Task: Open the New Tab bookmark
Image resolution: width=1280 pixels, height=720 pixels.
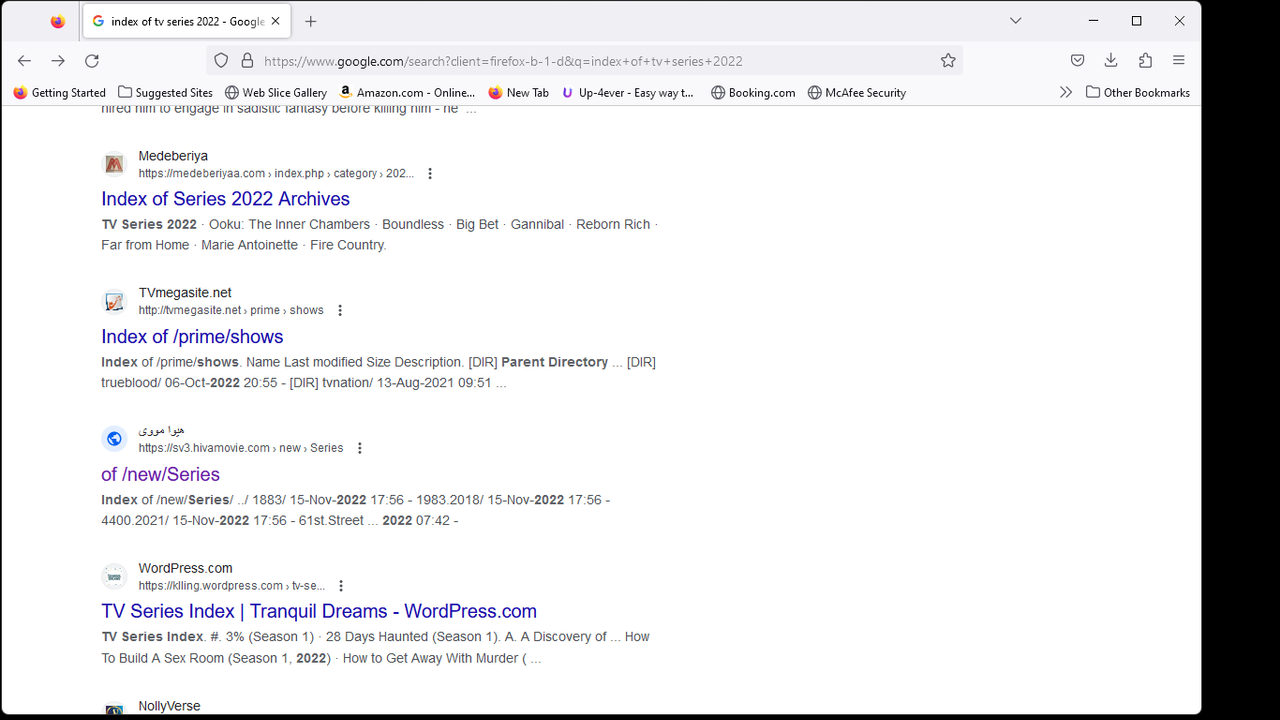Action: (518, 93)
